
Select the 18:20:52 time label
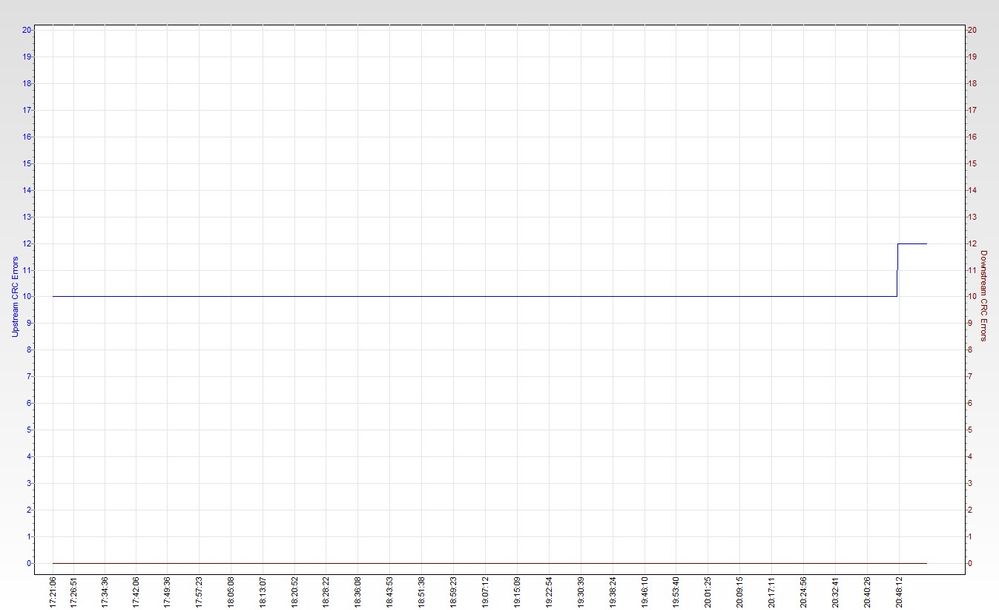tap(294, 593)
